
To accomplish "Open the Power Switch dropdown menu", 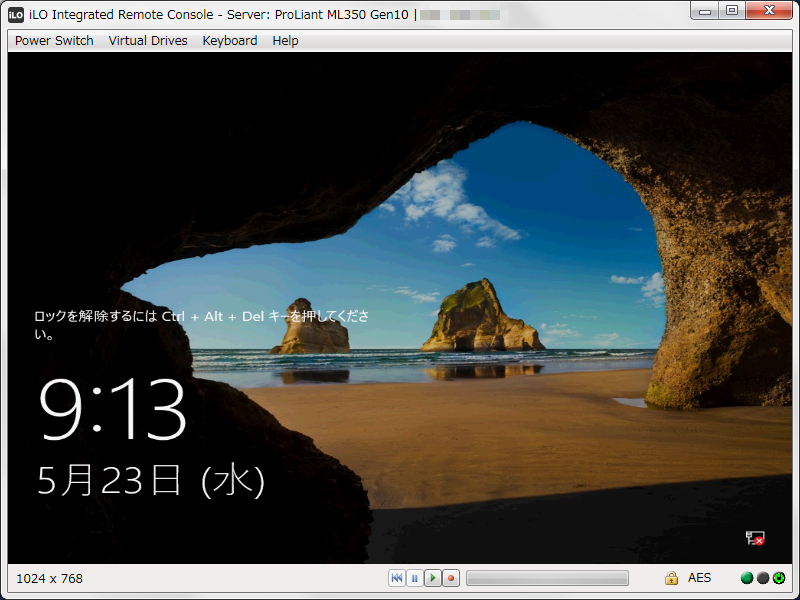I will (x=52, y=40).
